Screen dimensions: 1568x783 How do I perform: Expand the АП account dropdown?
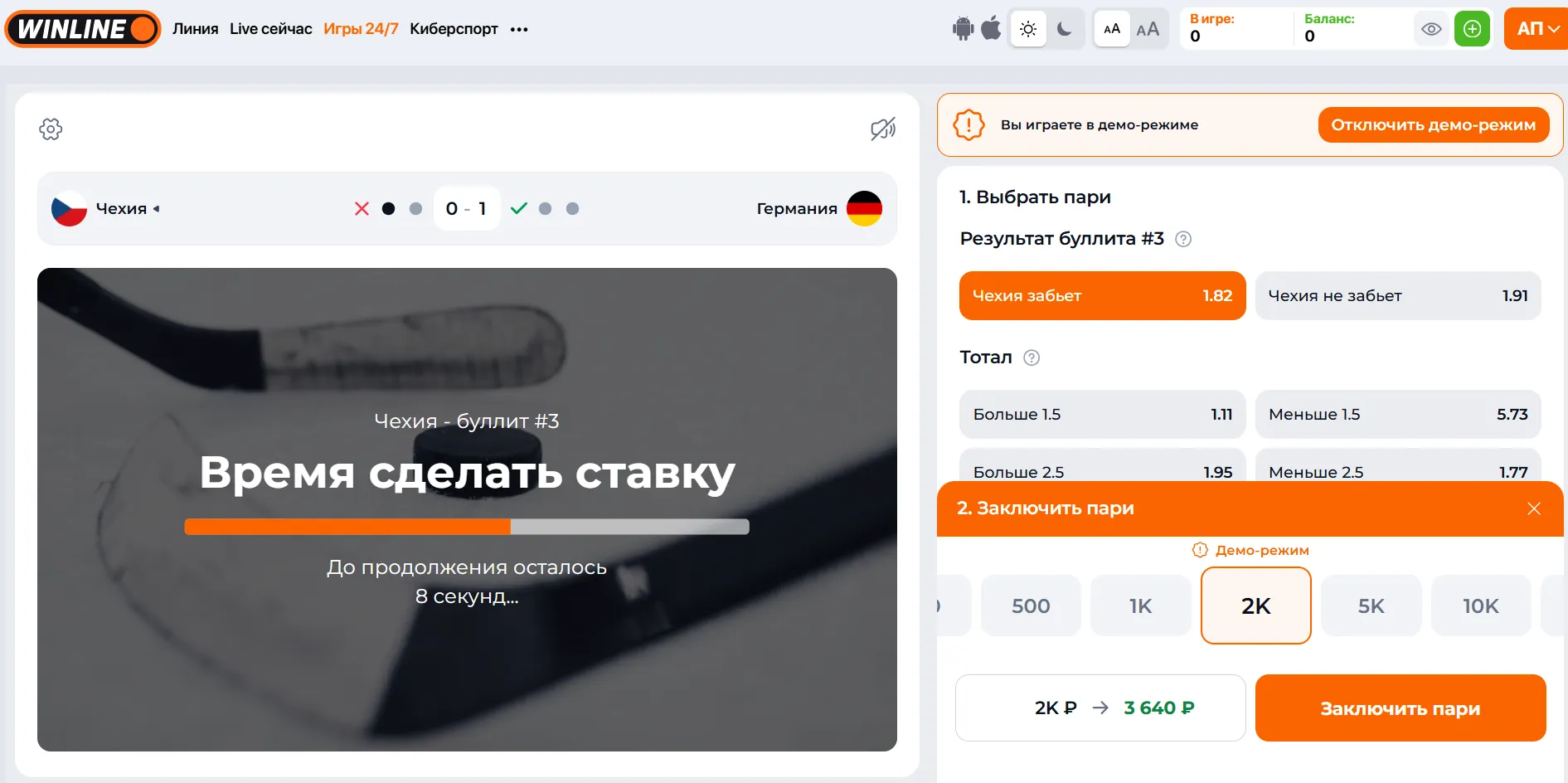click(x=1536, y=29)
